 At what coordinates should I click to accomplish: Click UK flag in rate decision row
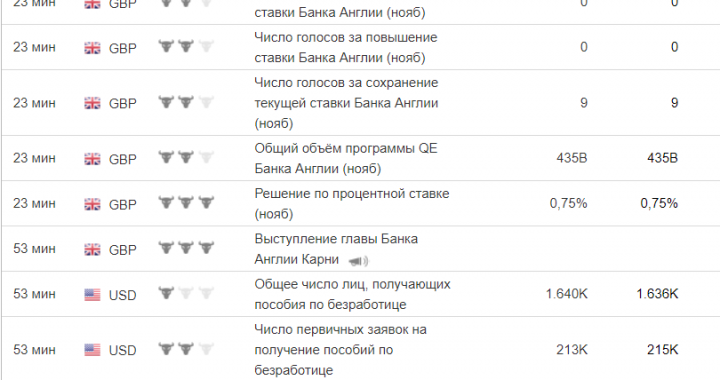[92, 204]
